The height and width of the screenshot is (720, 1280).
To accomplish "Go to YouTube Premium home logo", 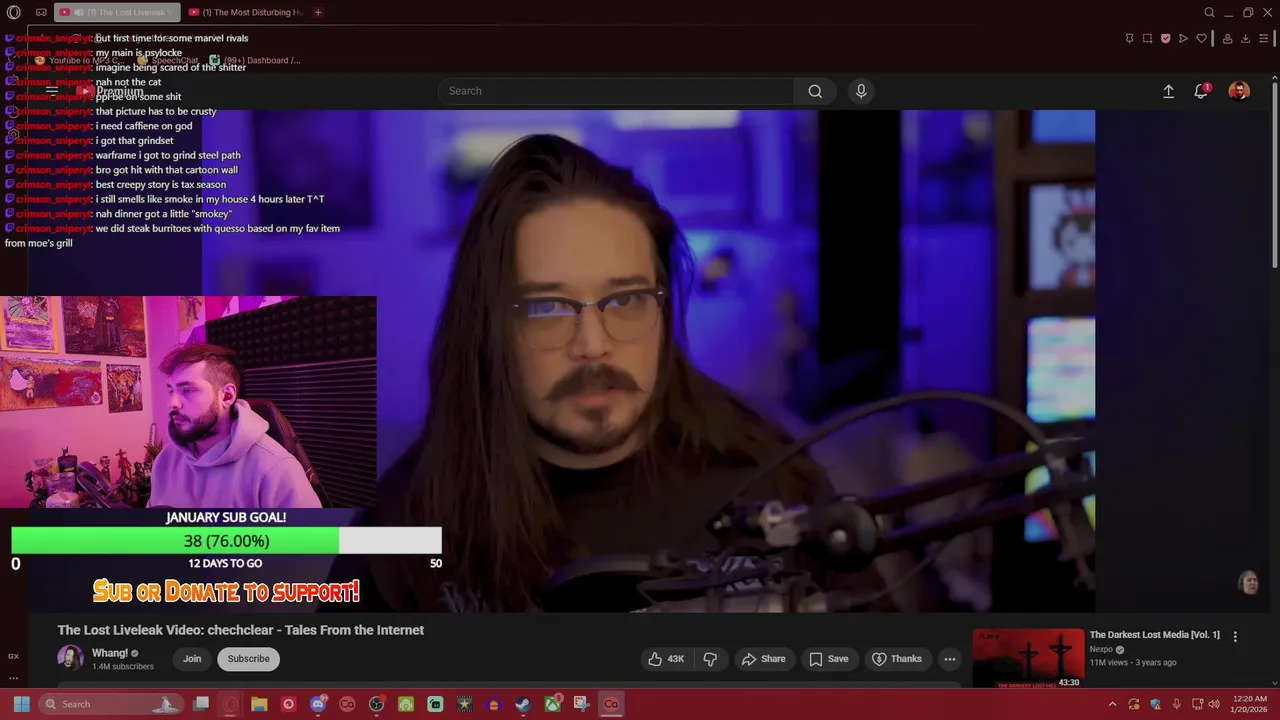I will click(110, 91).
